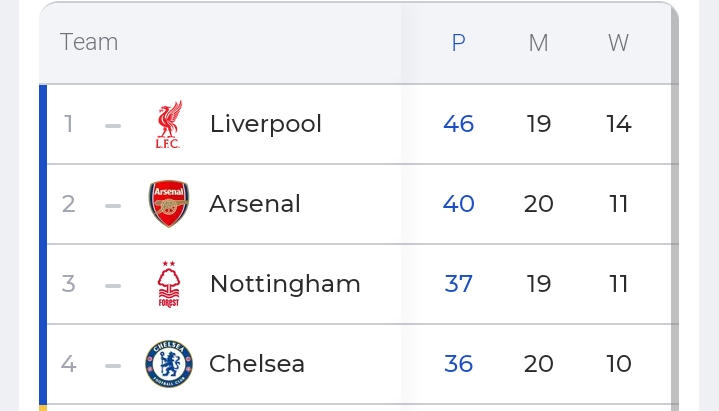Image resolution: width=719 pixels, height=411 pixels.
Task: Sort table by the P points column
Action: pyautogui.click(x=459, y=43)
